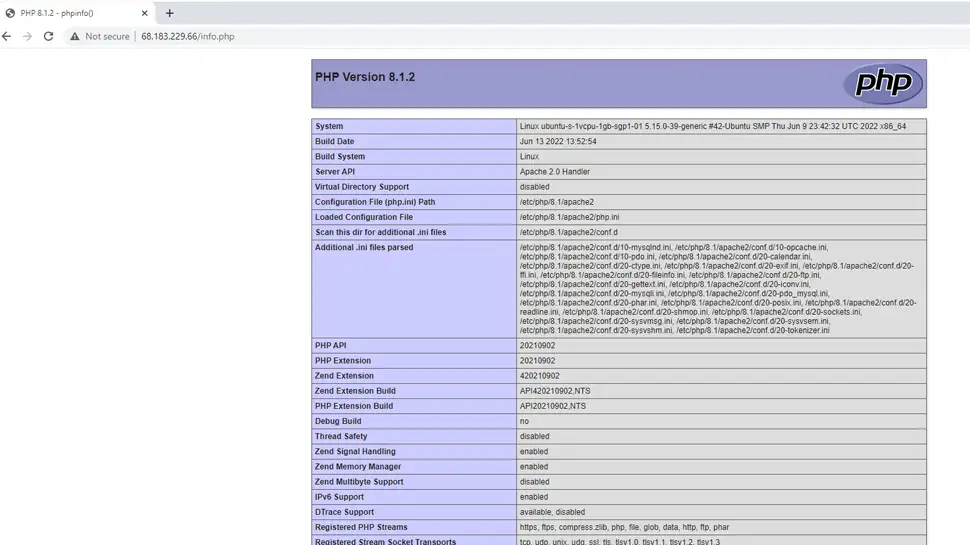Click Loaded Configuration File label

click(364, 217)
